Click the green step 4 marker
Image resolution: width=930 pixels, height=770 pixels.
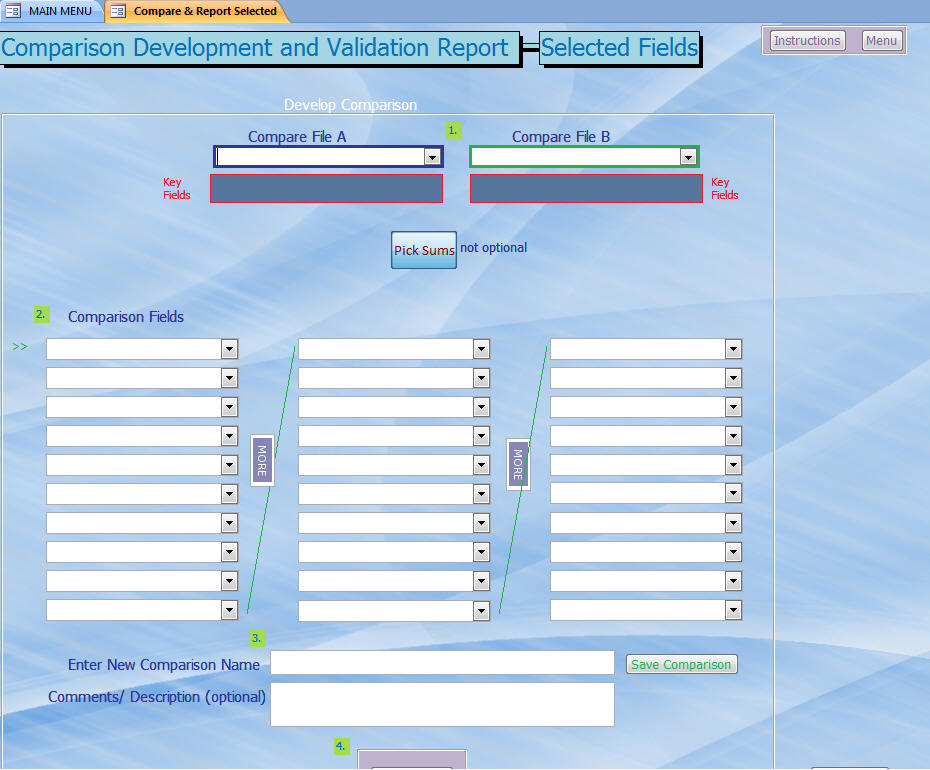click(341, 746)
